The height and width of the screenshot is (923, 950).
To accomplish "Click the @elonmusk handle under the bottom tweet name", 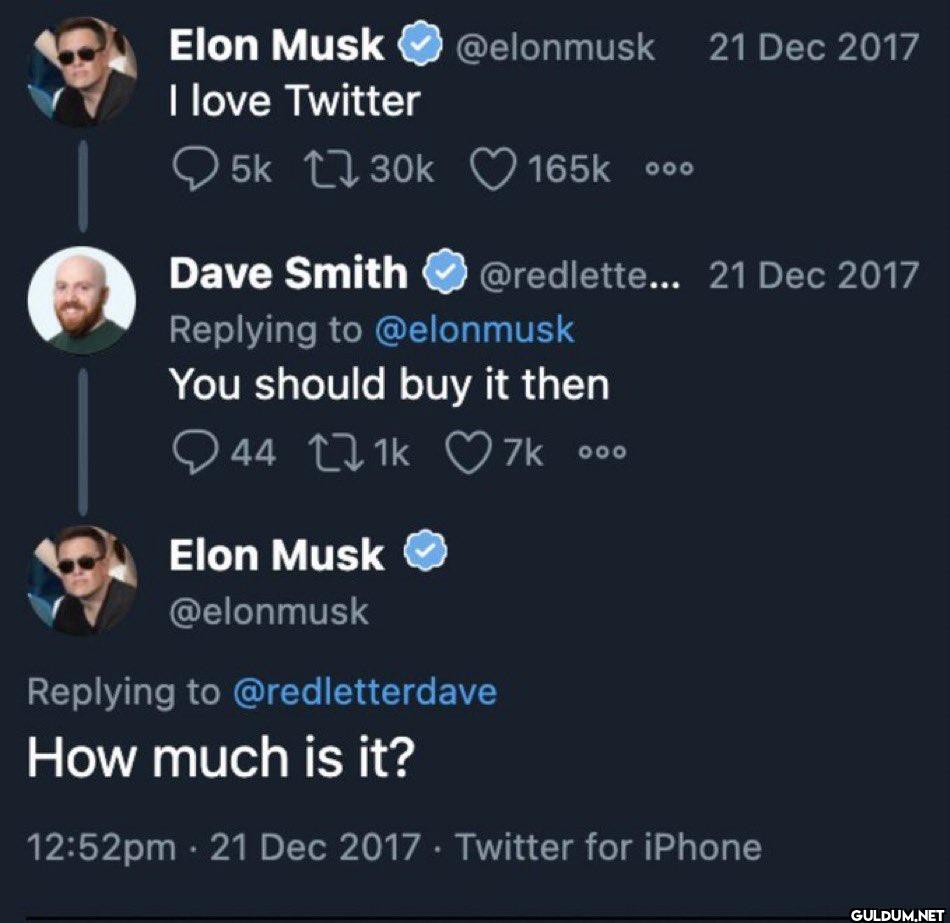I will coord(269,612).
